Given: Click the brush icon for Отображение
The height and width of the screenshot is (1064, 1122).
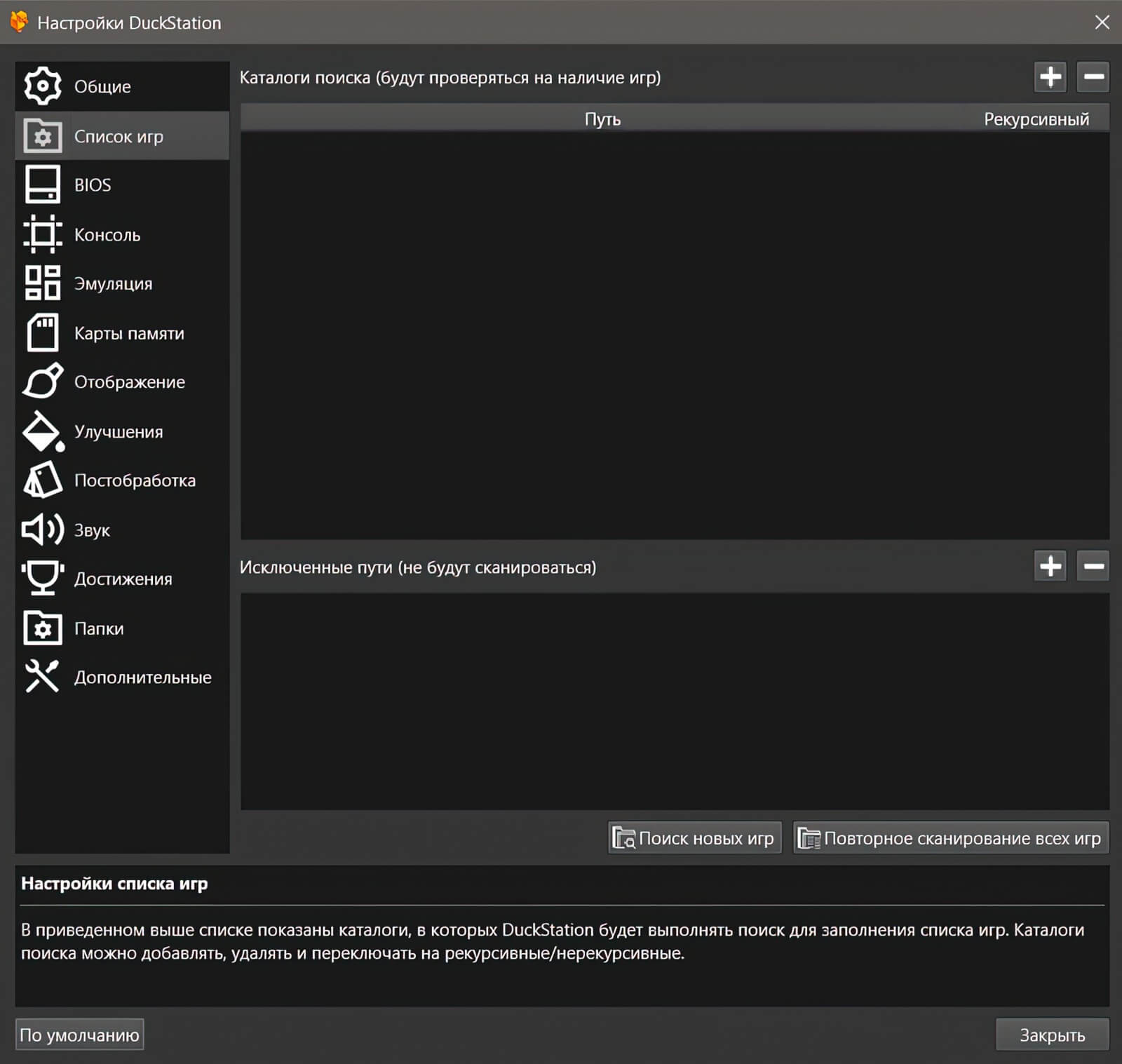Looking at the screenshot, I should pos(43,382).
